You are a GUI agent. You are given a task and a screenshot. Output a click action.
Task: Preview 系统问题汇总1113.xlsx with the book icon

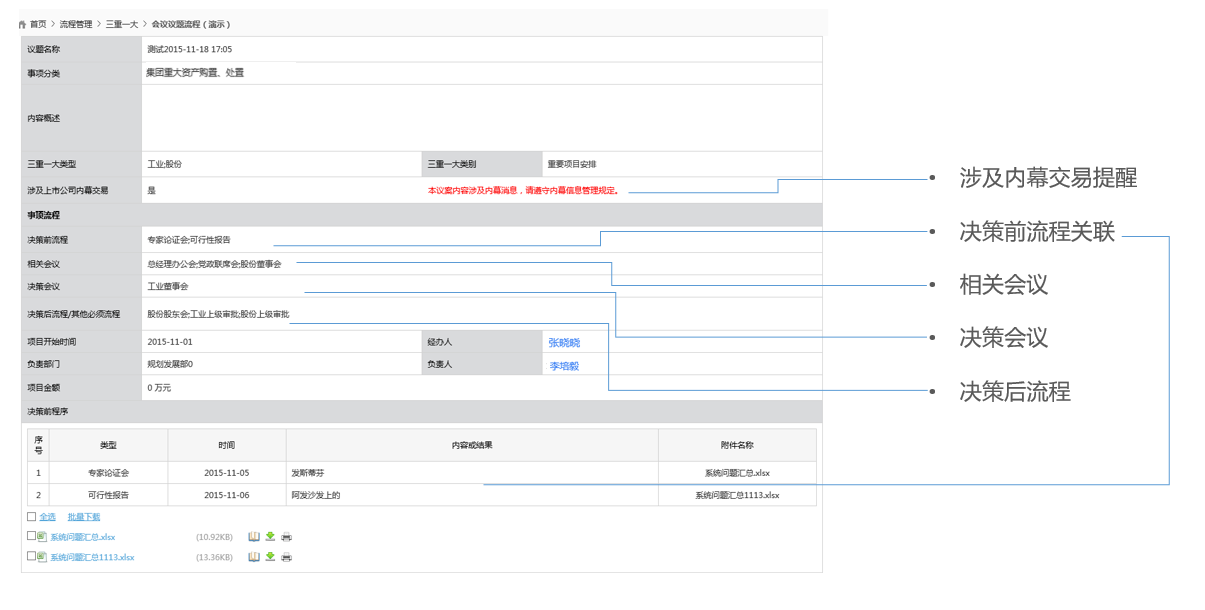click(x=254, y=557)
